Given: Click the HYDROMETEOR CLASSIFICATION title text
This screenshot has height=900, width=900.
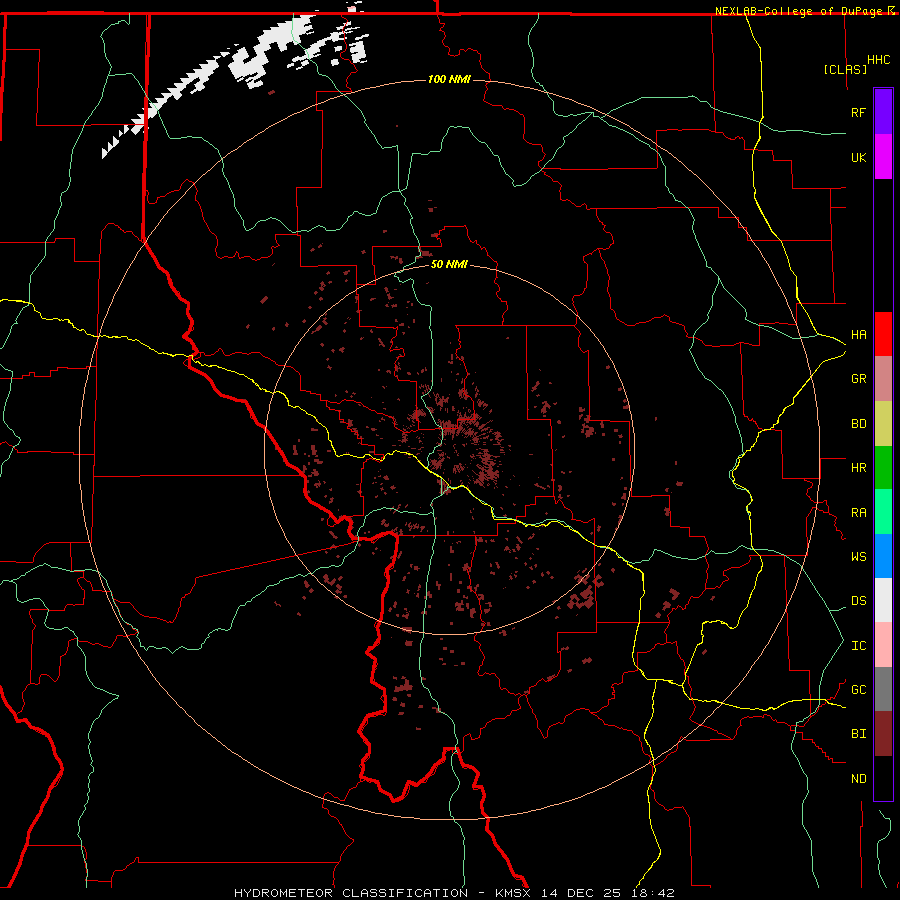Looking at the screenshot, I should click(x=351, y=893).
